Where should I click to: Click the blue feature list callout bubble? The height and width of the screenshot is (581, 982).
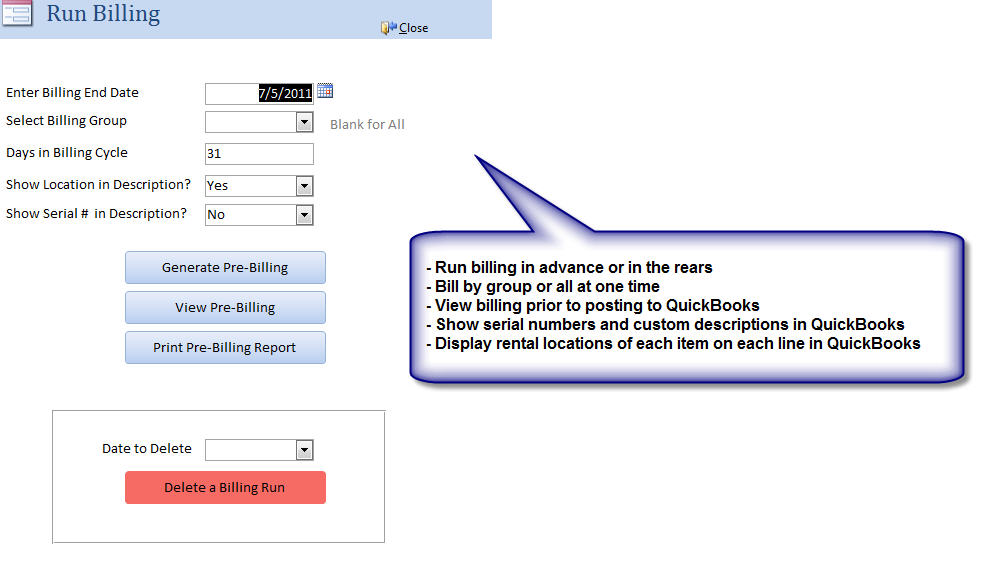[686, 306]
